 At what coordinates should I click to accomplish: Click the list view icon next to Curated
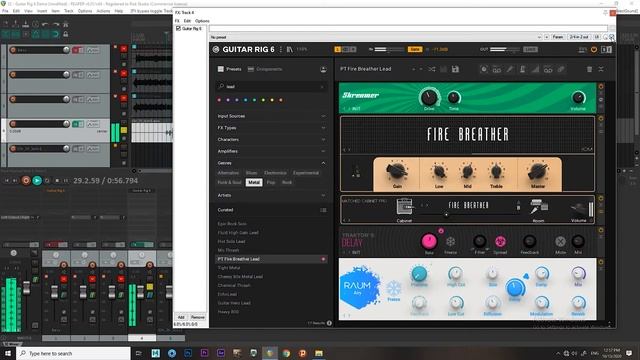(323, 210)
